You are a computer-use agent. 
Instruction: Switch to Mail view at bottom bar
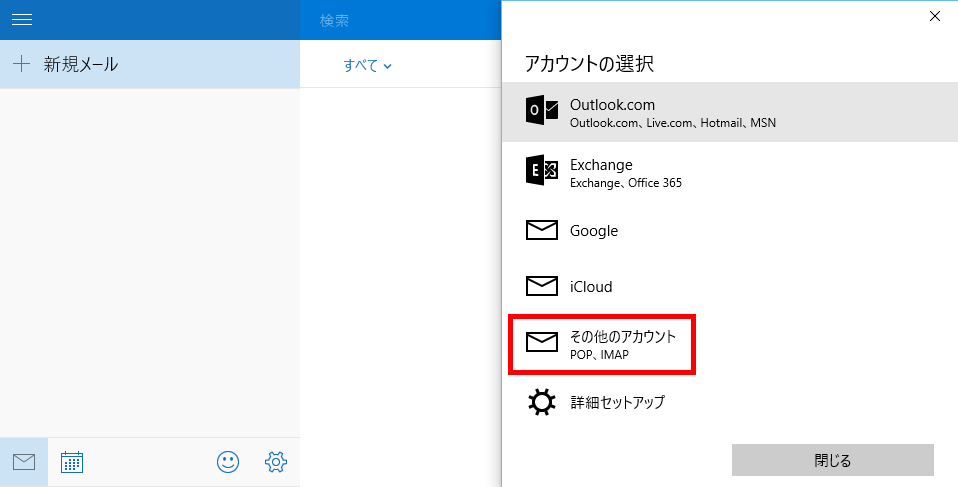point(24,462)
